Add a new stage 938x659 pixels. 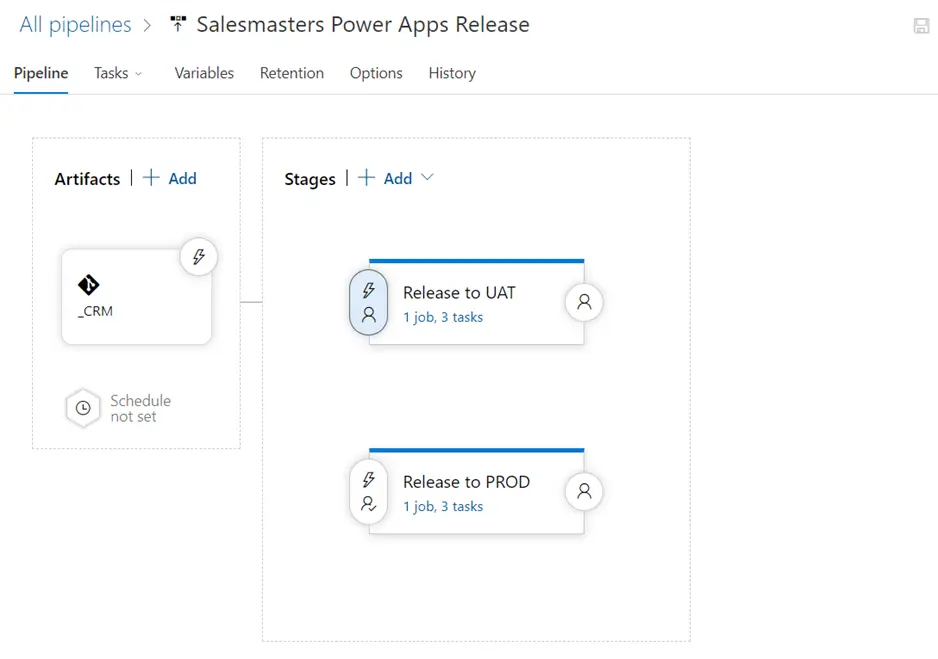385,178
